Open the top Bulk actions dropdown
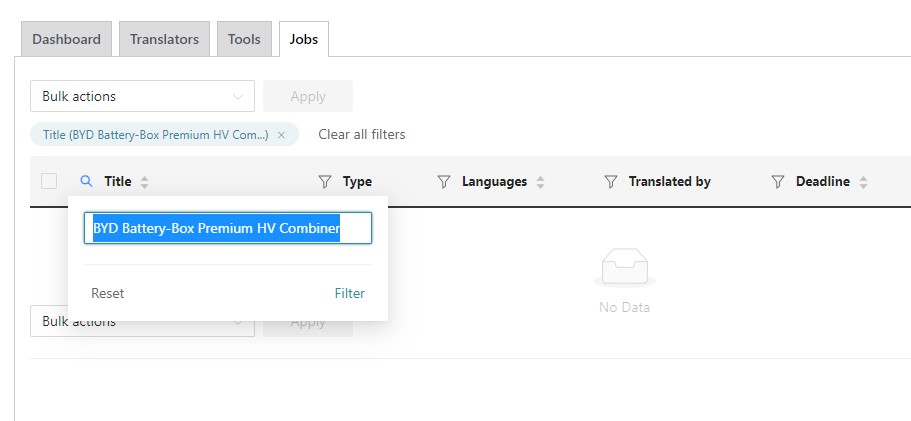Image resolution: width=911 pixels, height=421 pixels. 142,96
